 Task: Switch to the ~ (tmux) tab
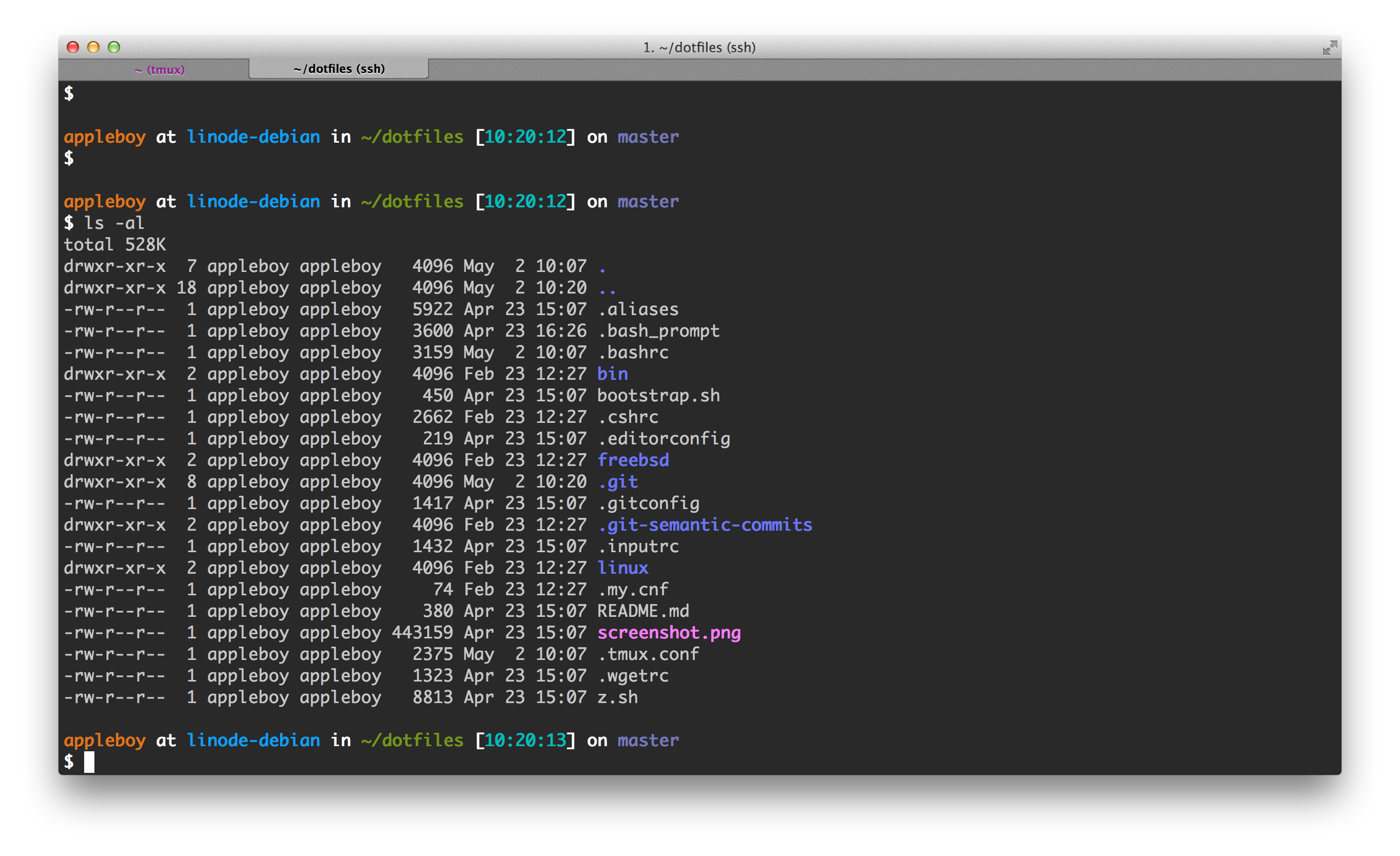[159, 69]
